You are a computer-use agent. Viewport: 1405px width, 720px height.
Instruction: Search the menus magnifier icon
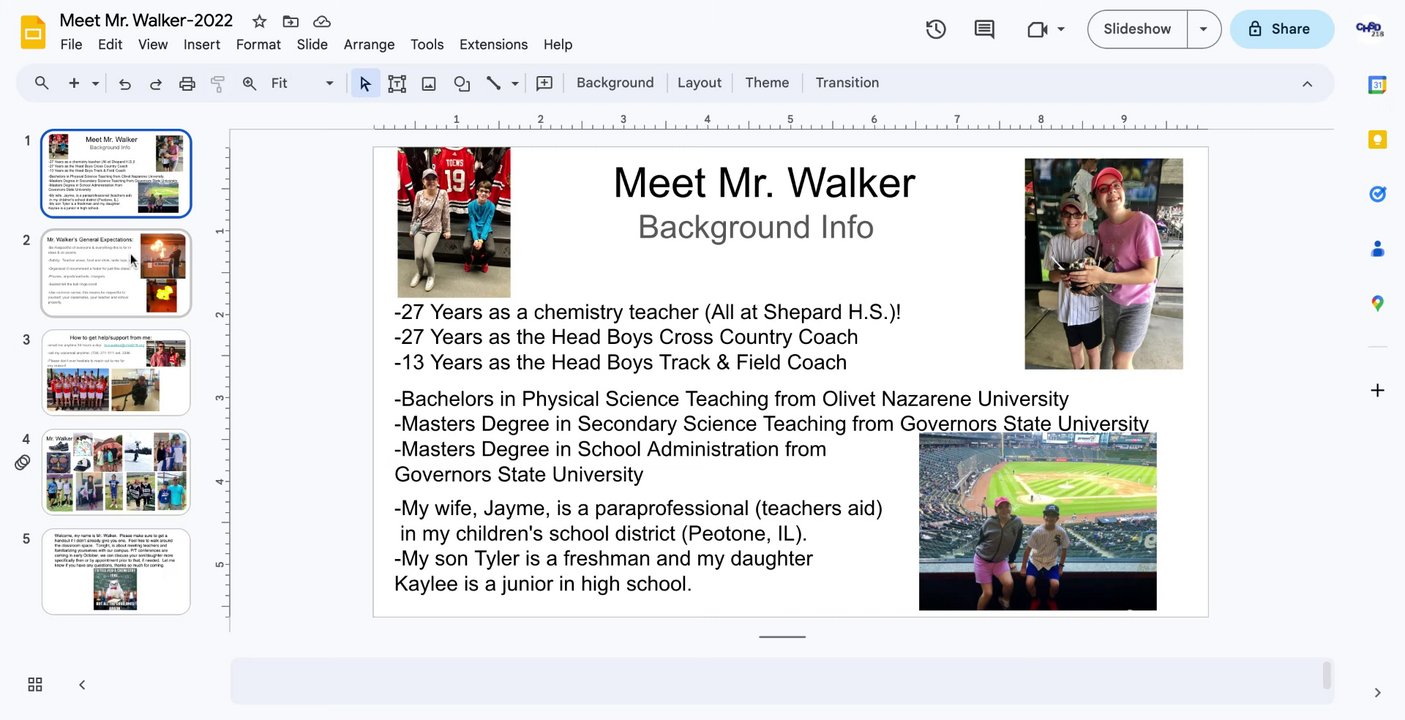[42, 83]
